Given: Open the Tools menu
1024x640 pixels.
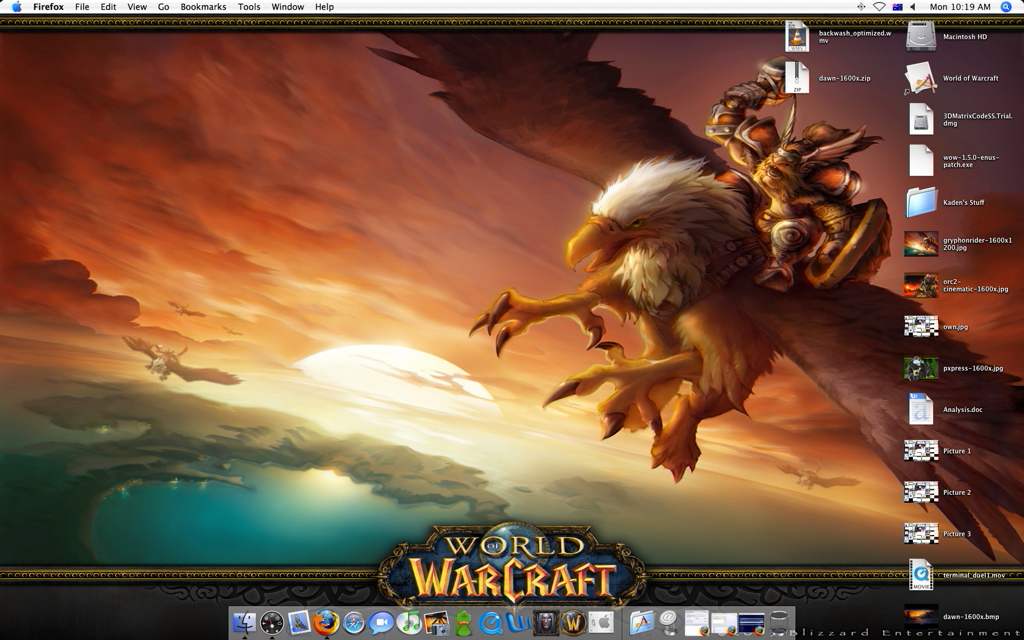Looking at the screenshot, I should point(249,7).
